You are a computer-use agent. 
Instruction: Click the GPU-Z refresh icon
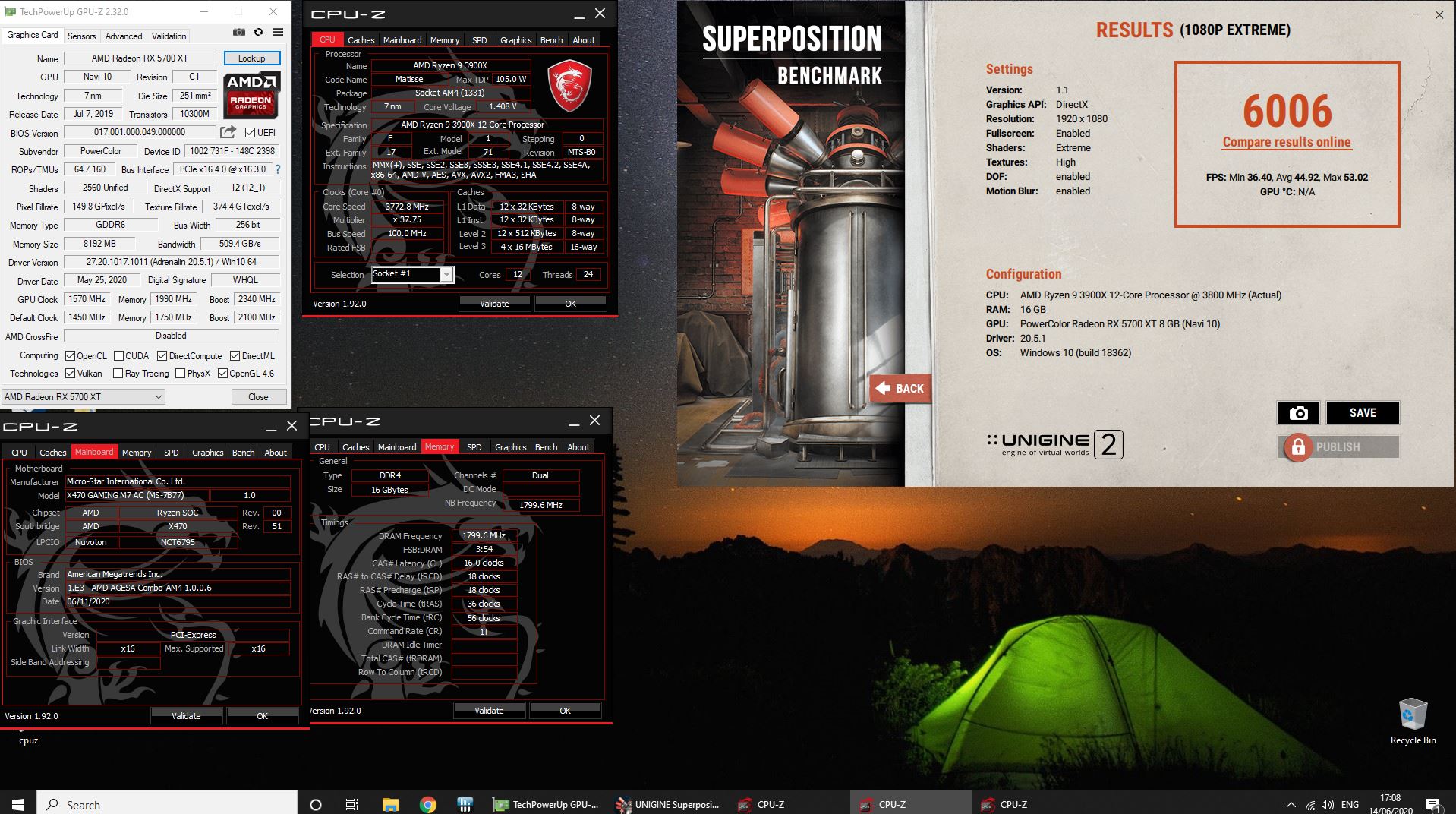[x=259, y=32]
